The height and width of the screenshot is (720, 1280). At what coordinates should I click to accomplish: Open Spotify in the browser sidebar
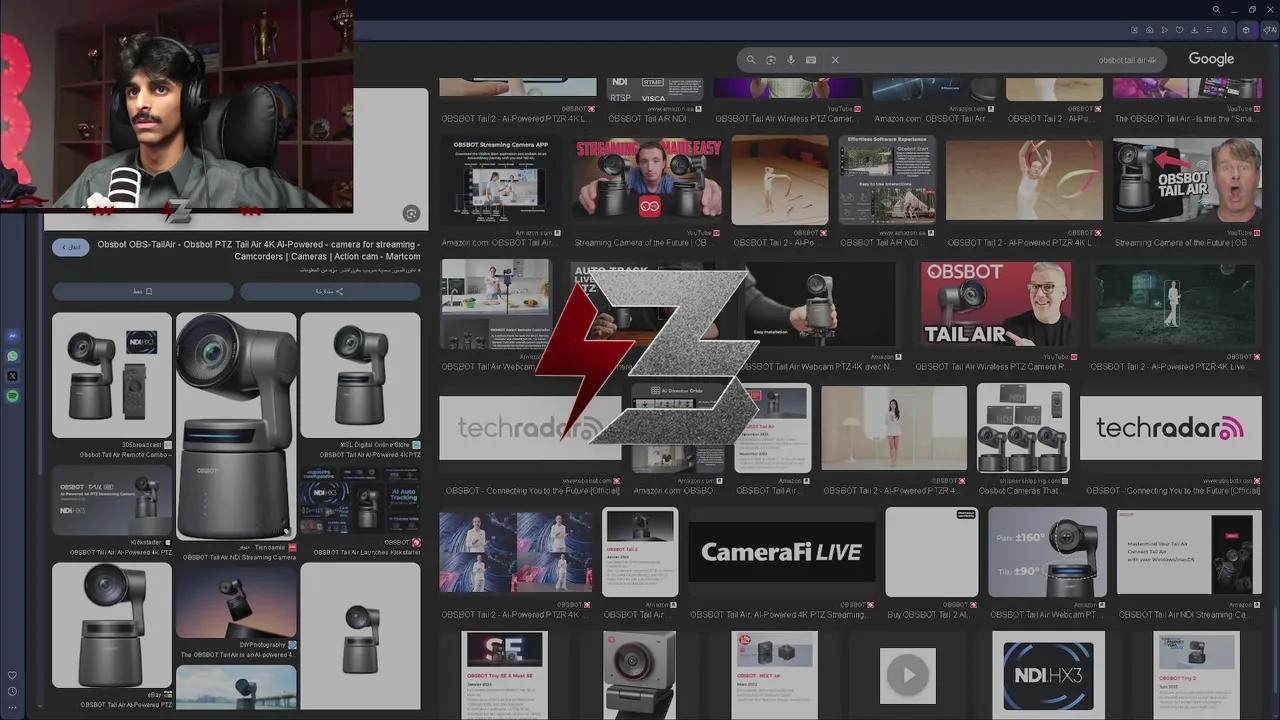click(x=12, y=396)
